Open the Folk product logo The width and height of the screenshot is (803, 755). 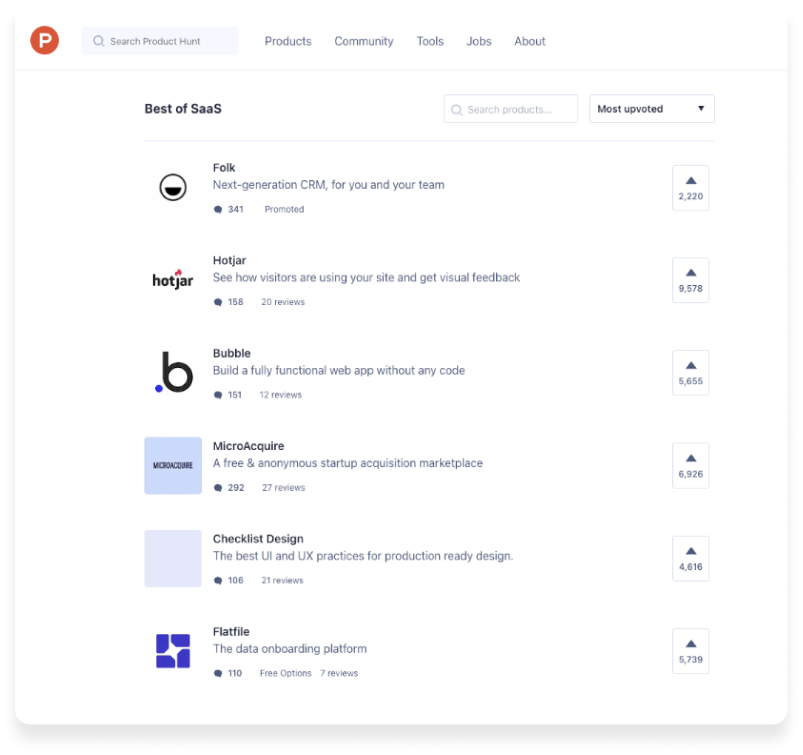173,187
